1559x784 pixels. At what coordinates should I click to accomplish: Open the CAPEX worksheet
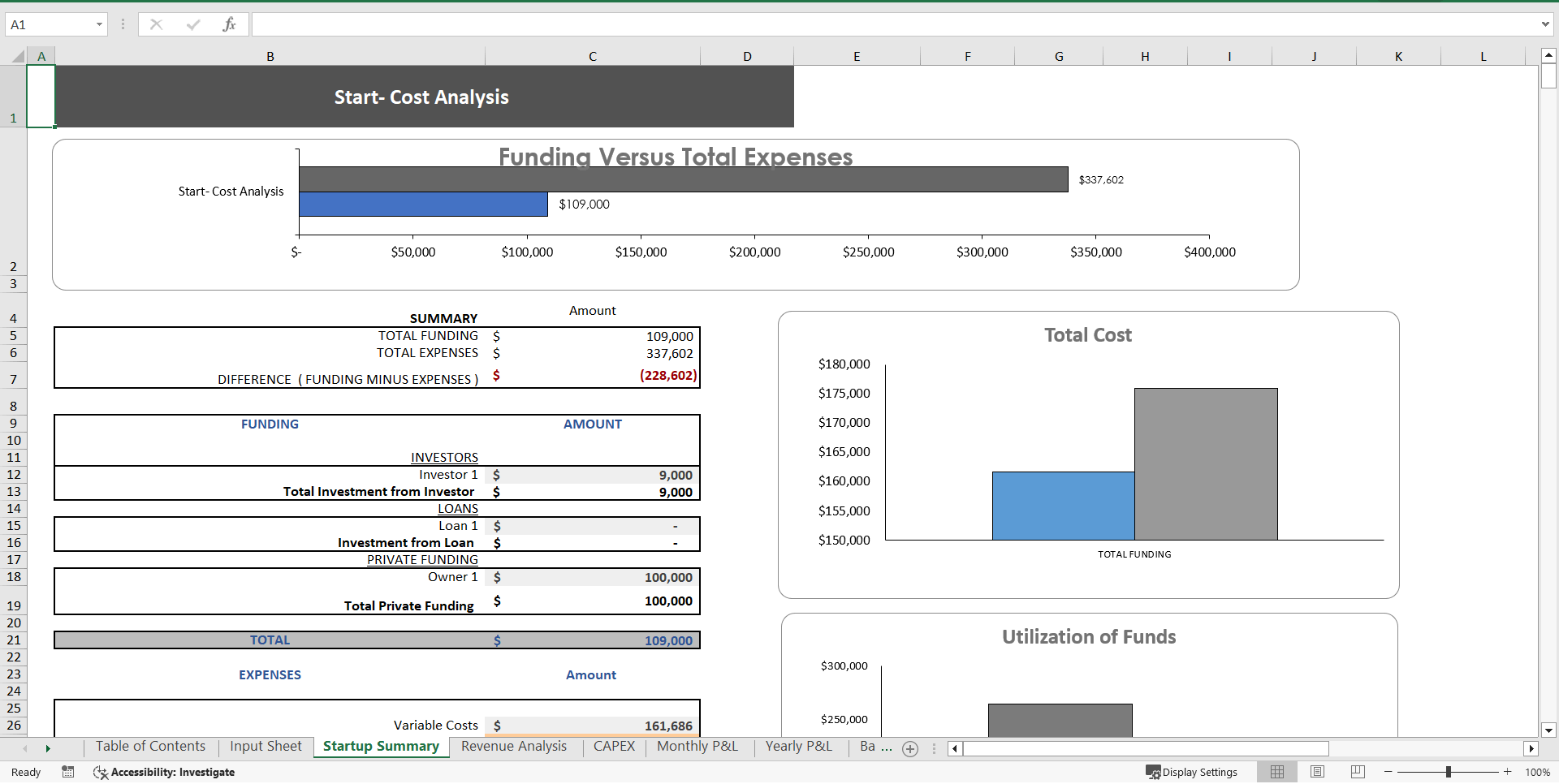coord(614,747)
